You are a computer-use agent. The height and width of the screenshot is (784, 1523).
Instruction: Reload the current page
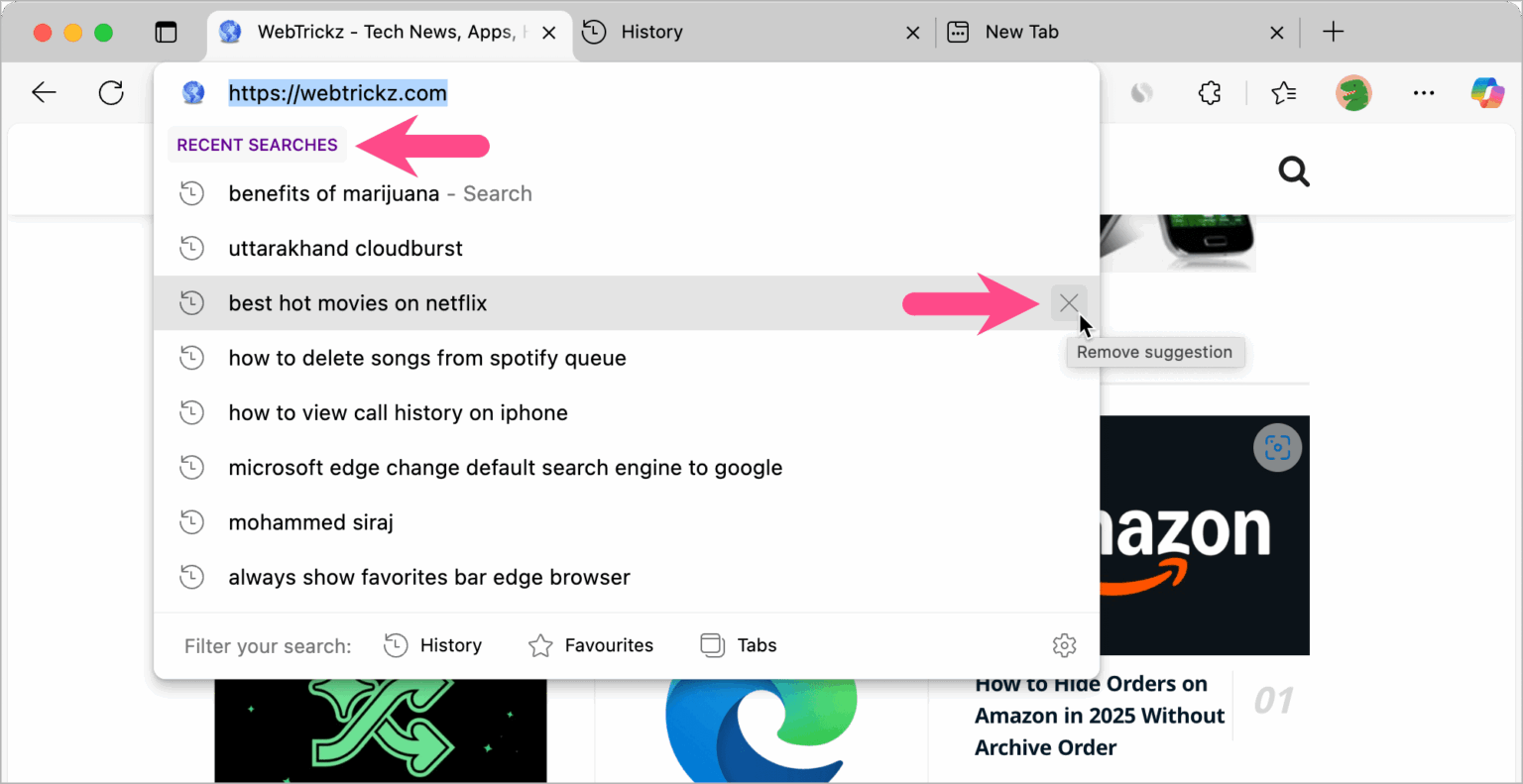tap(111, 92)
